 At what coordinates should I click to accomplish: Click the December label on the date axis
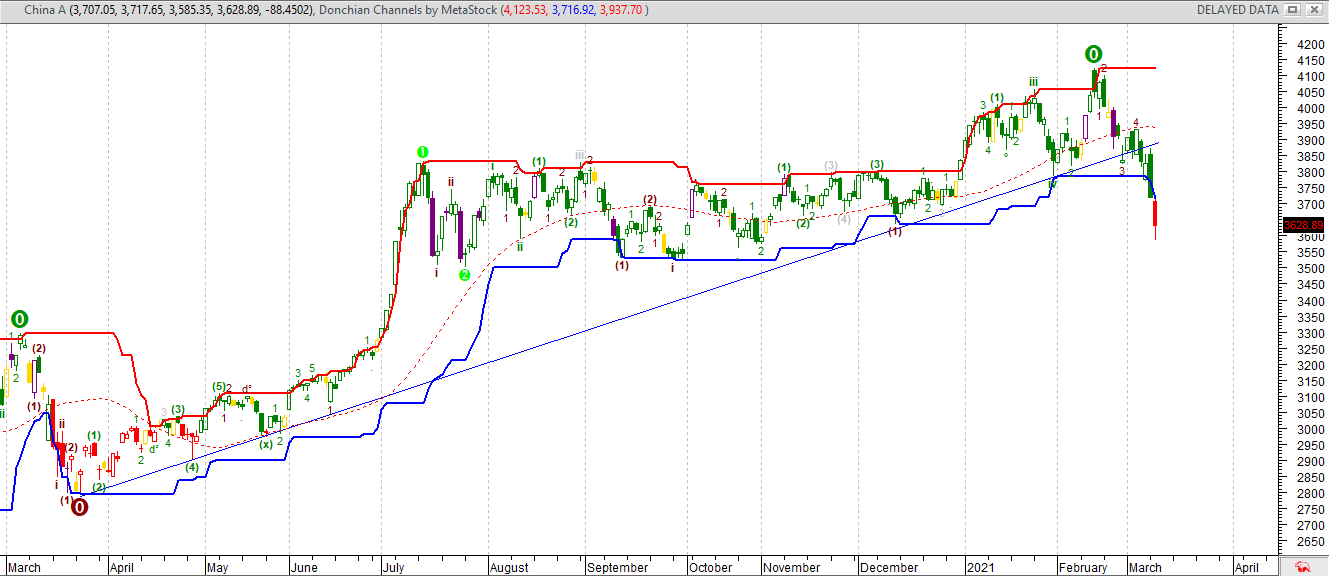pos(890,567)
